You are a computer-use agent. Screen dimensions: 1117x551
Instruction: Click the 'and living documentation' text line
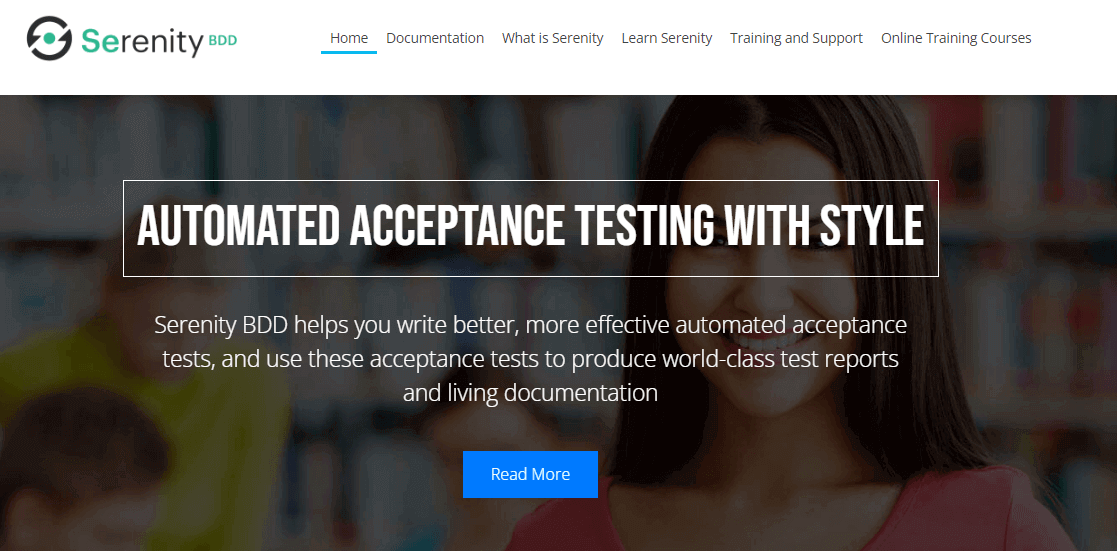click(x=530, y=393)
